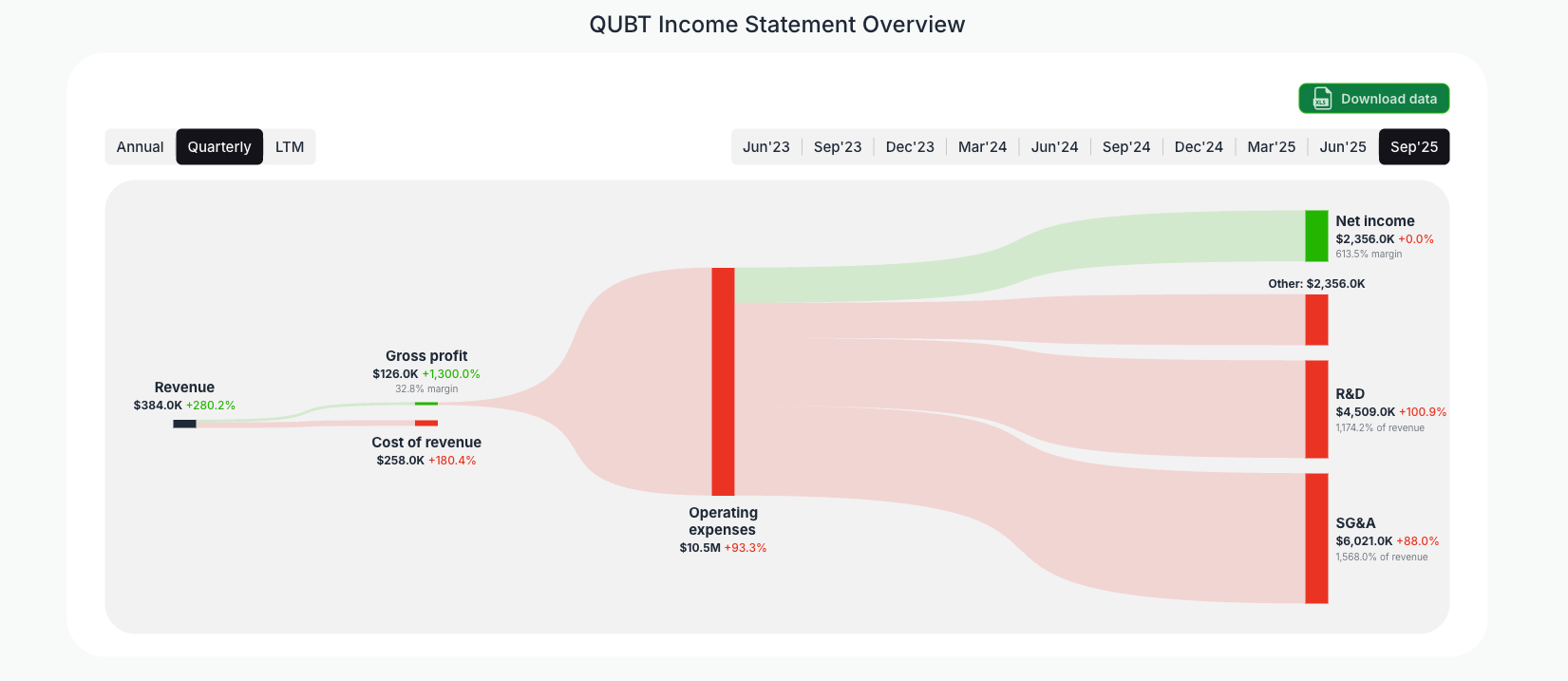Click the CSV file icon on Download data button
The width and height of the screenshot is (1568, 681).
click(x=1321, y=98)
